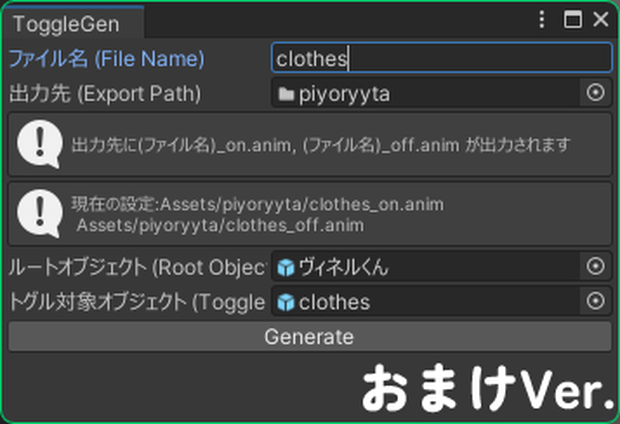Viewport: 620px width, 424px height.
Task: Click the cube icon beside clothes object
Action: (286, 302)
